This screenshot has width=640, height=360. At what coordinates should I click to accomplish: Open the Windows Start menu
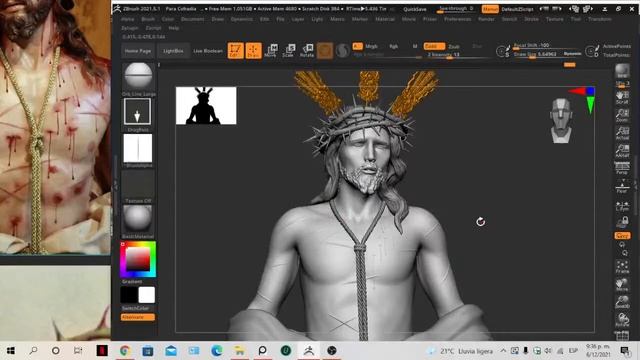tap(11, 351)
